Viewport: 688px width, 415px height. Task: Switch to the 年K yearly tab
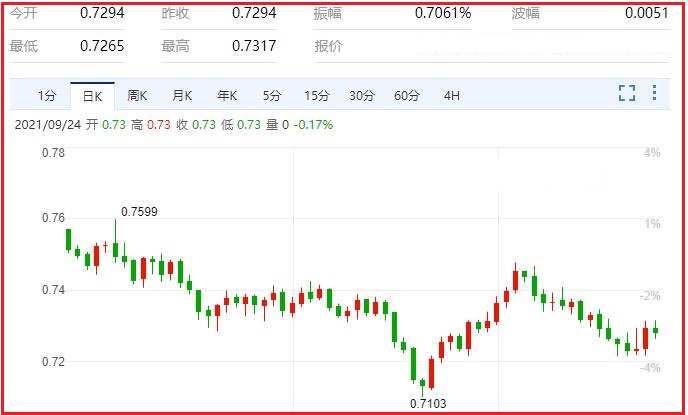tap(227, 96)
